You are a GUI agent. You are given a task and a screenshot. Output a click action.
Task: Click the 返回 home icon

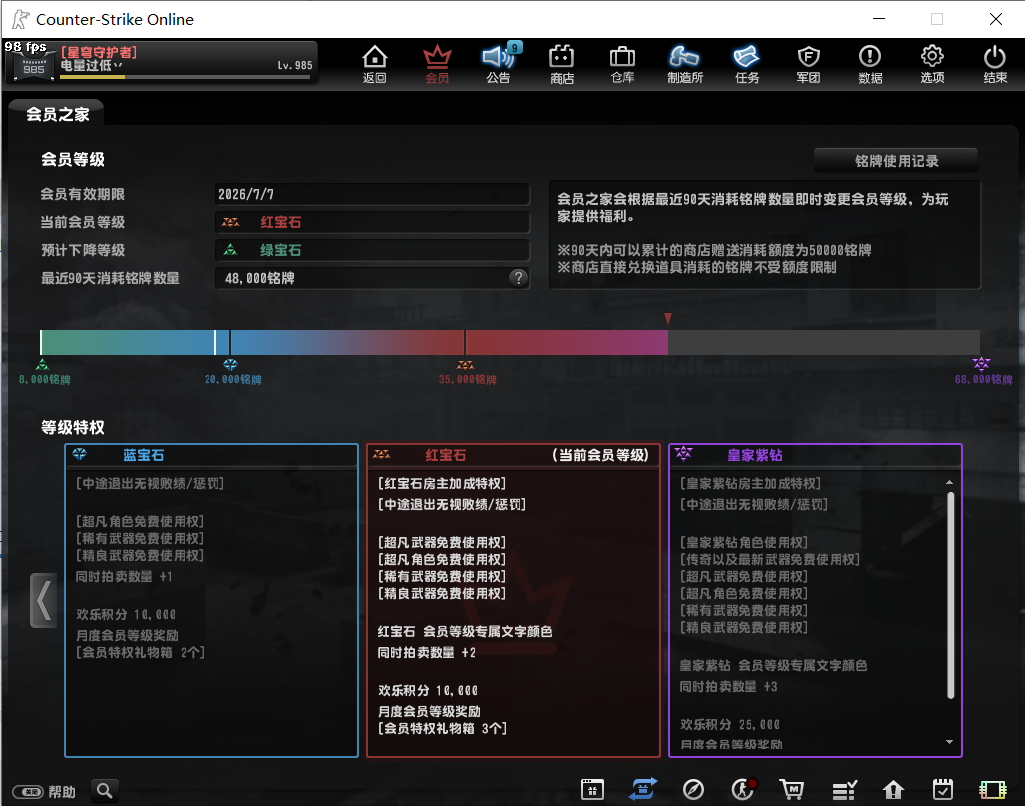(375, 63)
